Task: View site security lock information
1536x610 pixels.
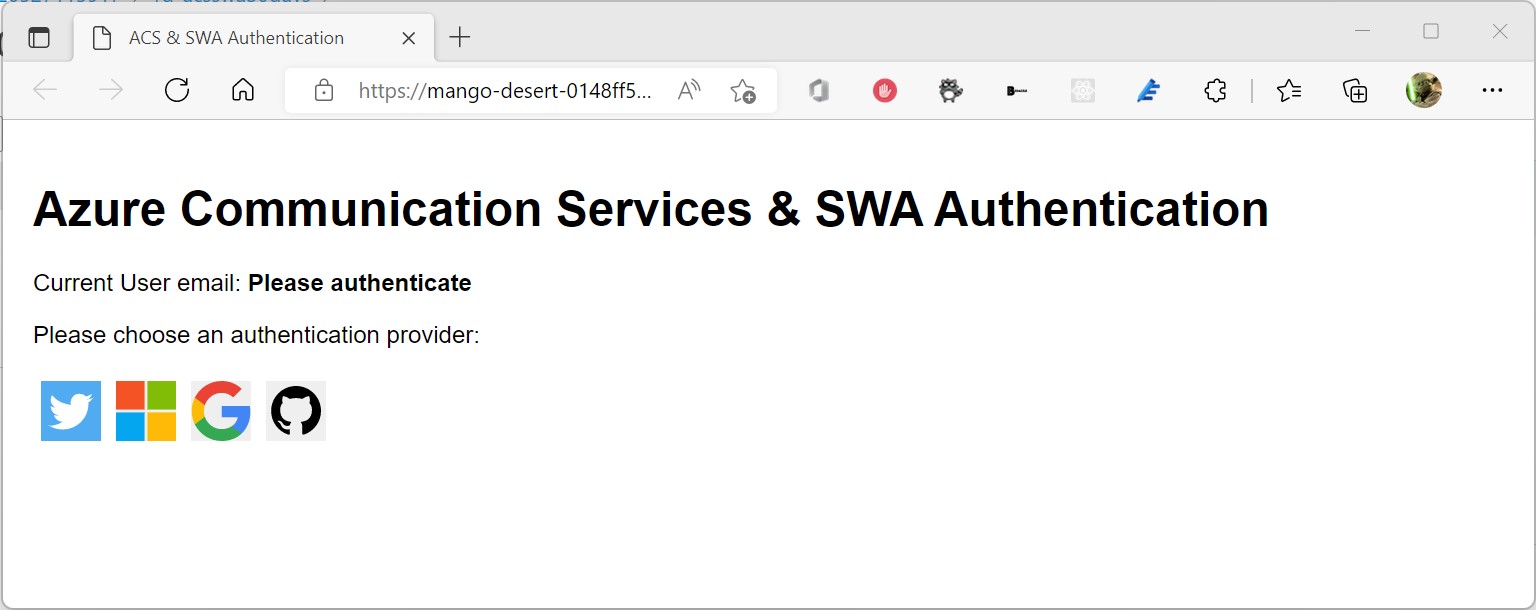Action: (323, 91)
